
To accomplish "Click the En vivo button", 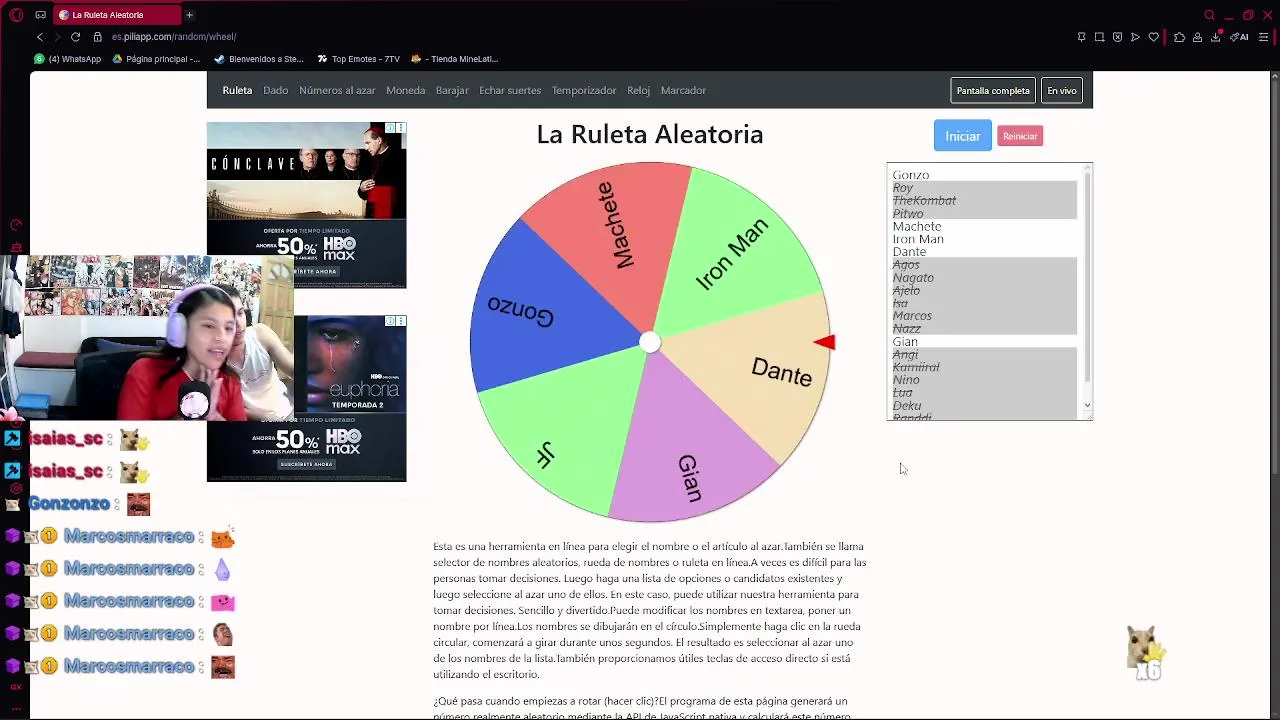I will point(1062,91).
